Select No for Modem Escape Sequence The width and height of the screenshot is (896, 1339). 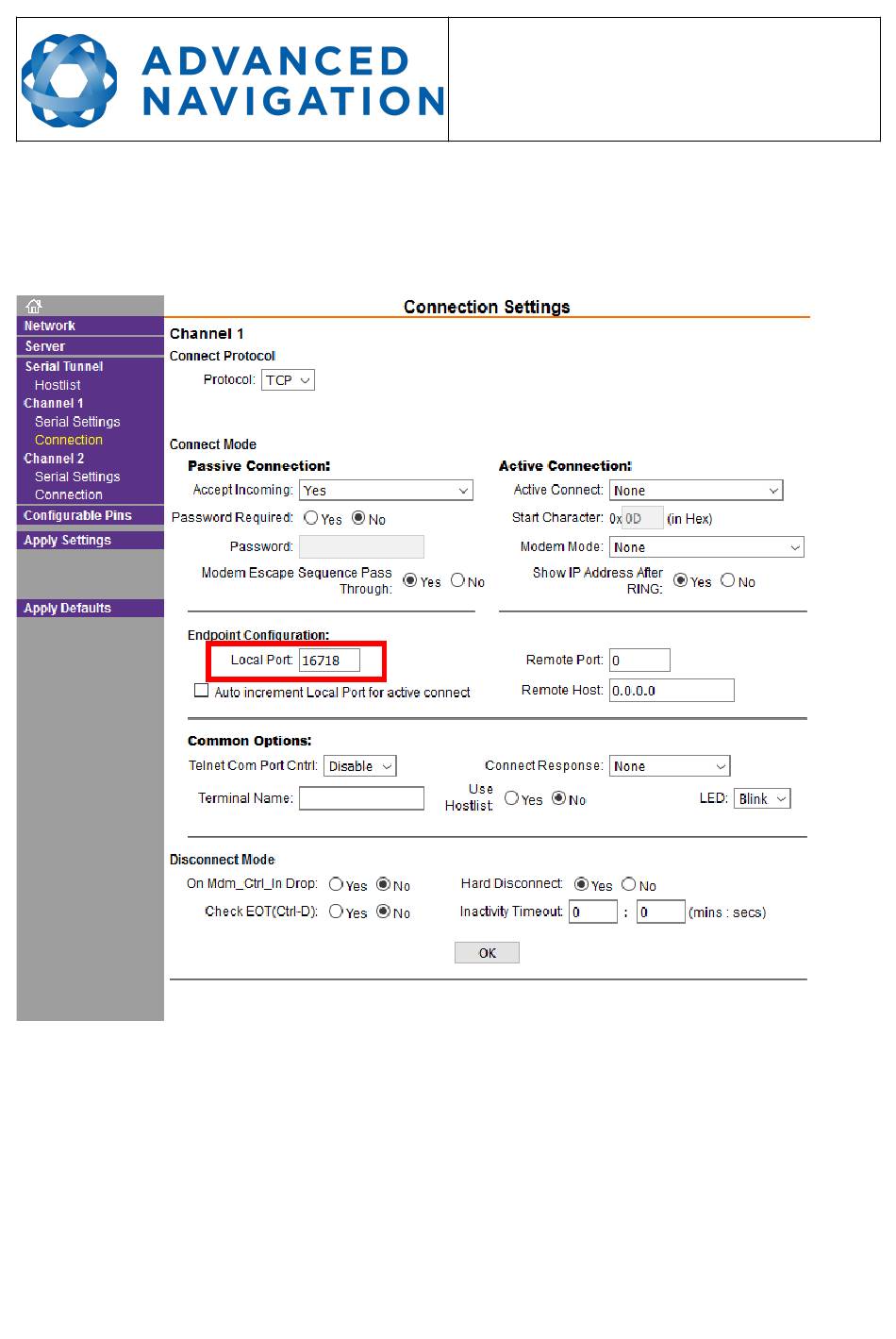click(x=457, y=580)
